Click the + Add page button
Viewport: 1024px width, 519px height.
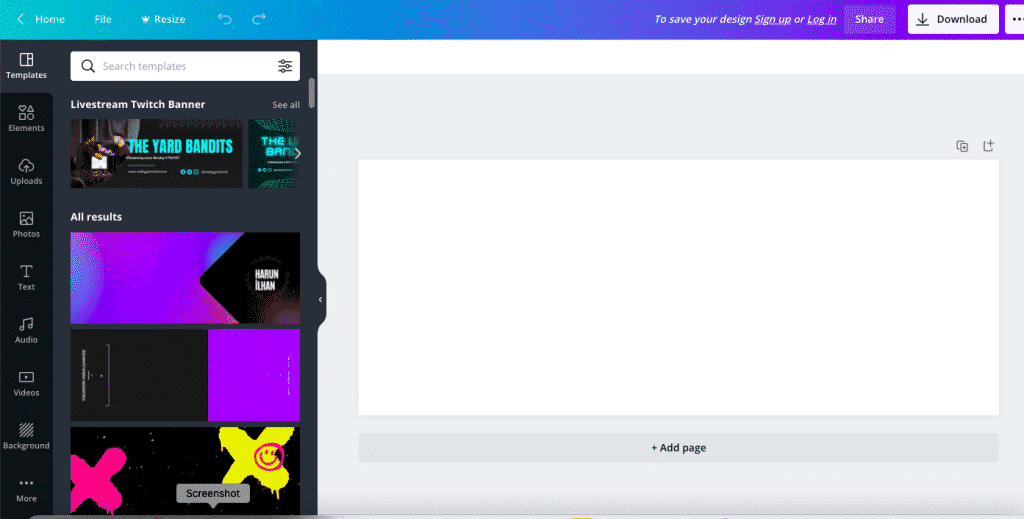pyautogui.click(x=679, y=448)
